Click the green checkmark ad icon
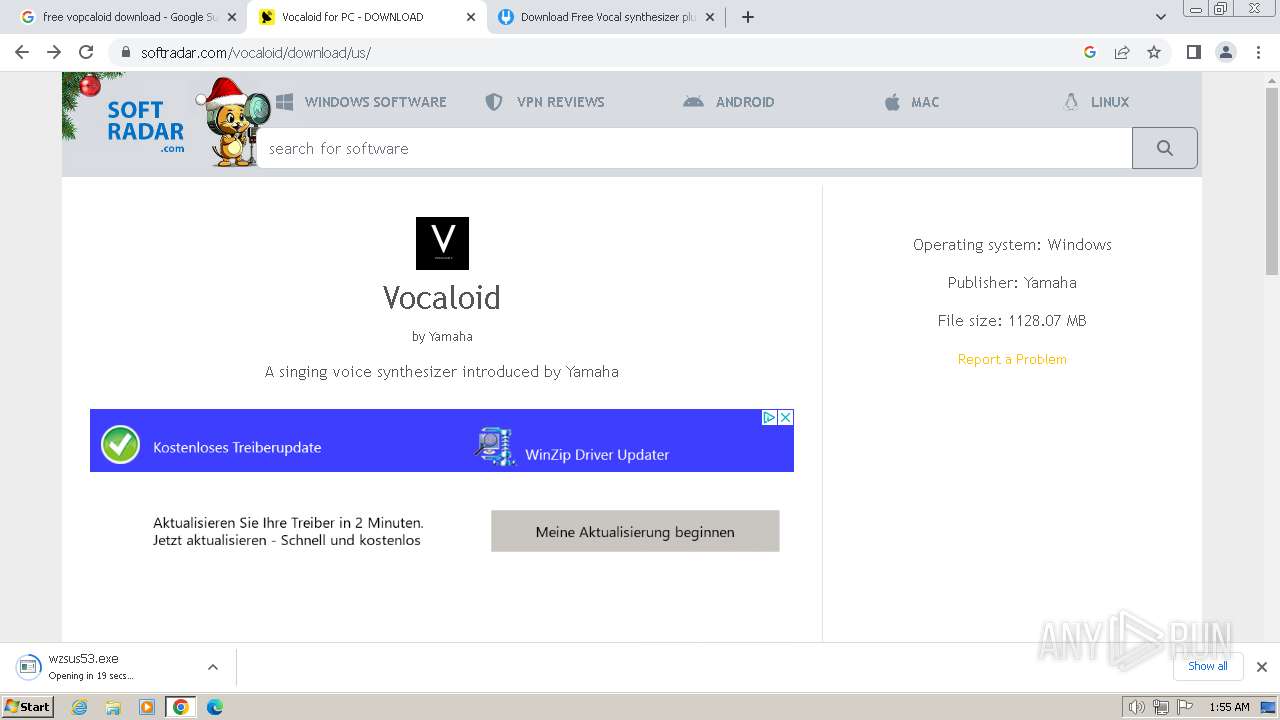This screenshot has width=1280, height=720. (x=121, y=445)
